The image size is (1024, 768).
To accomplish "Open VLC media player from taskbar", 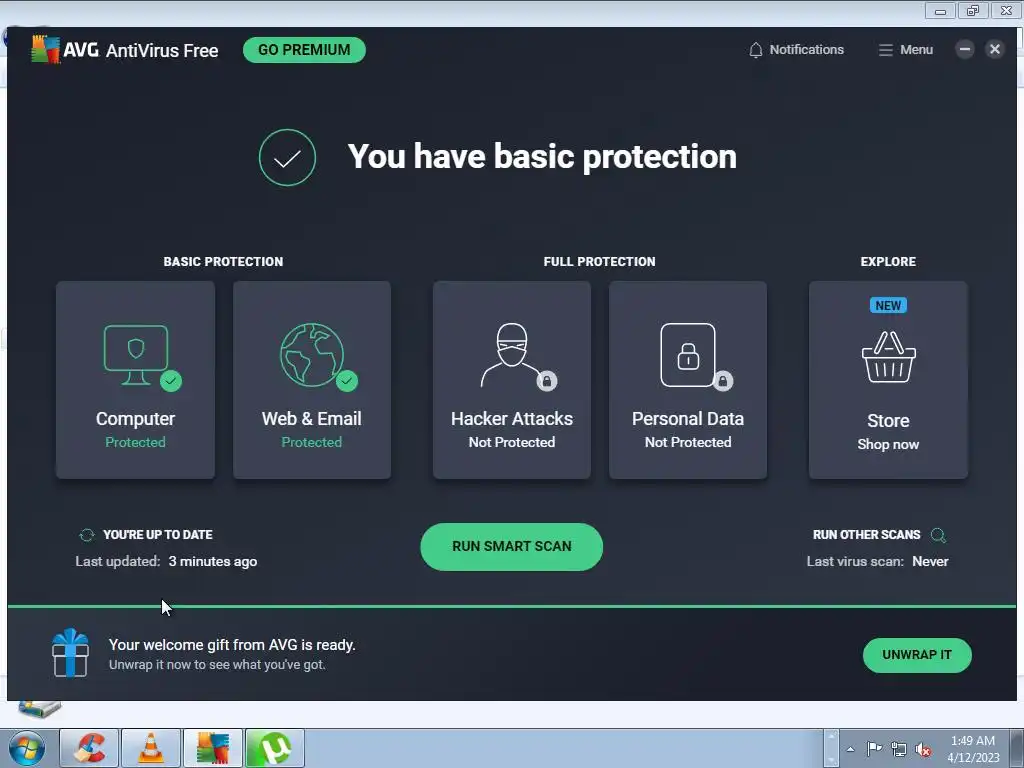I will [151, 748].
